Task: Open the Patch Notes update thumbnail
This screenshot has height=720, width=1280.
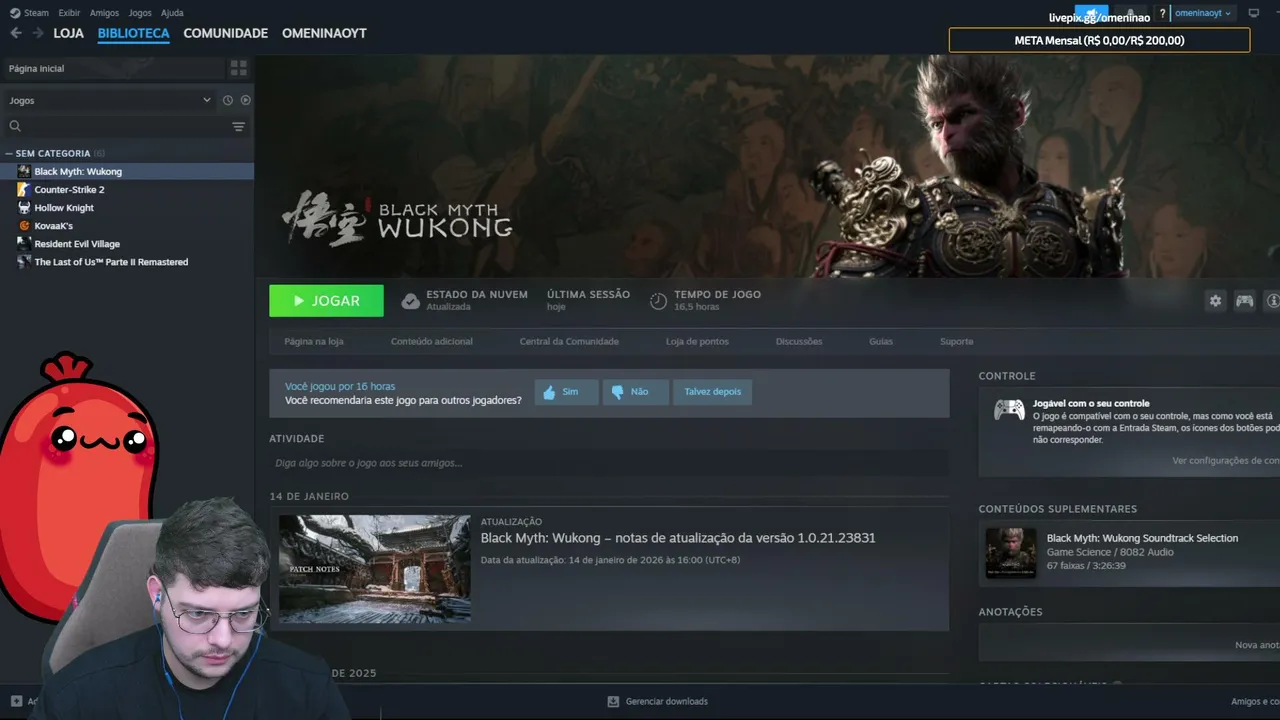Action: [374, 569]
